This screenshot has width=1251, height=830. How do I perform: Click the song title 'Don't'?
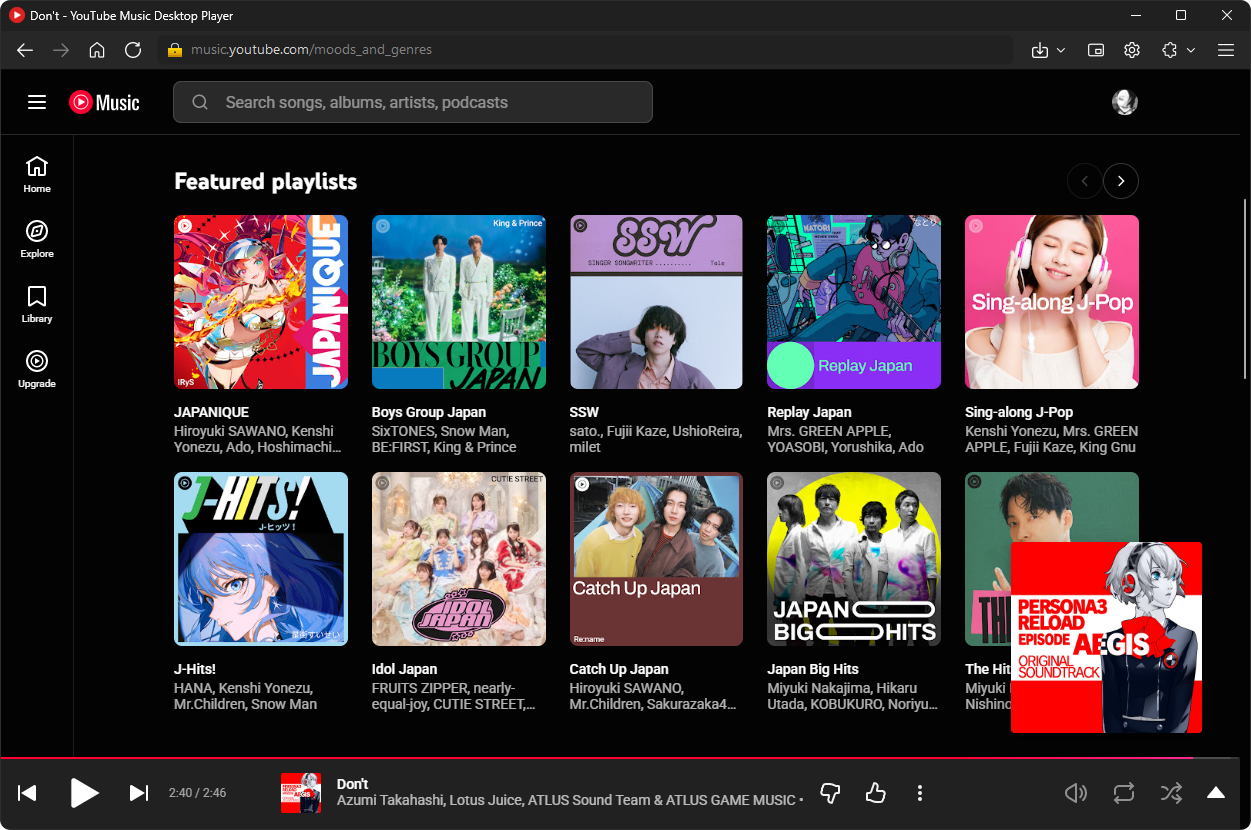coord(352,784)
